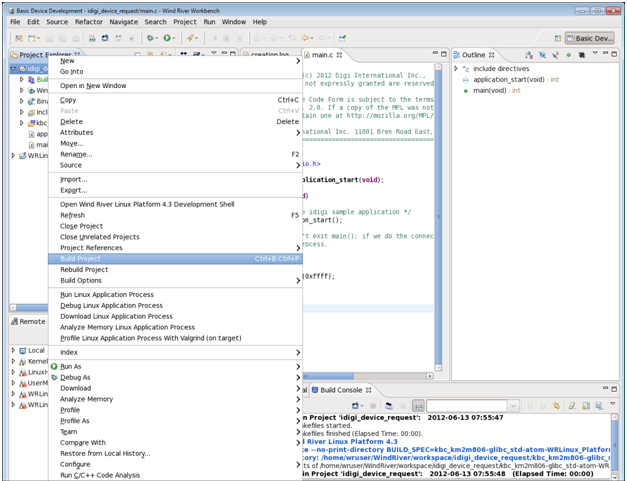This screenshot has height=481, width=627.
Task: Open the Refactor menu in menu bar
Action: (x=89, y=21)
